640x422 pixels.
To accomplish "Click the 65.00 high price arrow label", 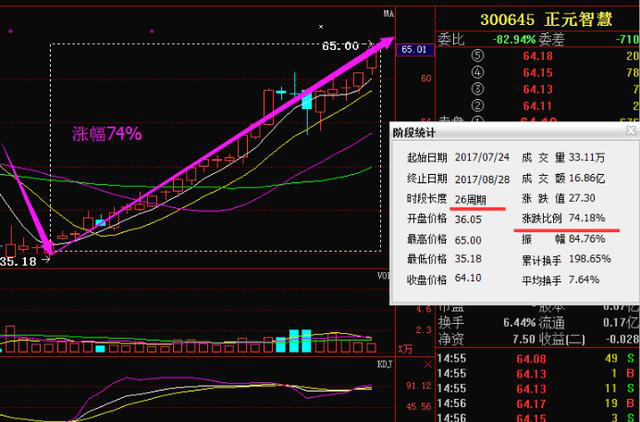I will click(x=347, y=46).
